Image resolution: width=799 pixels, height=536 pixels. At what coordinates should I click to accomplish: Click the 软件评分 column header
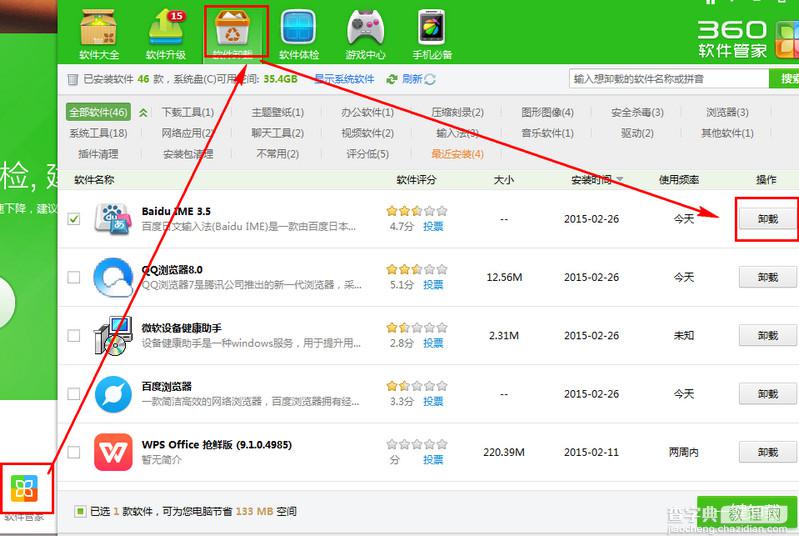416,179
